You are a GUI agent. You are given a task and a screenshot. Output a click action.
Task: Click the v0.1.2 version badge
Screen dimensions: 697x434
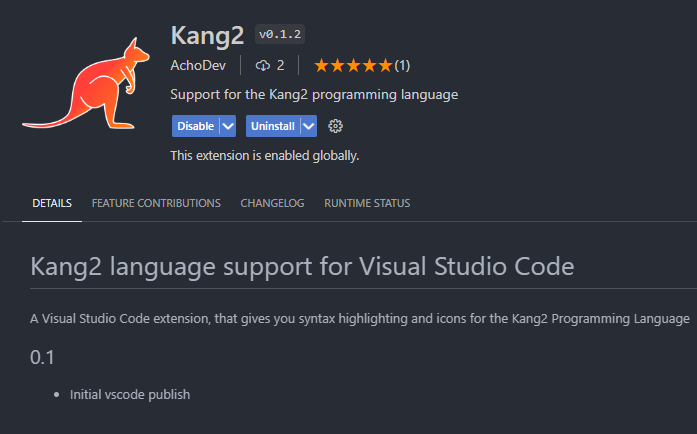click(x=280, y=34)
